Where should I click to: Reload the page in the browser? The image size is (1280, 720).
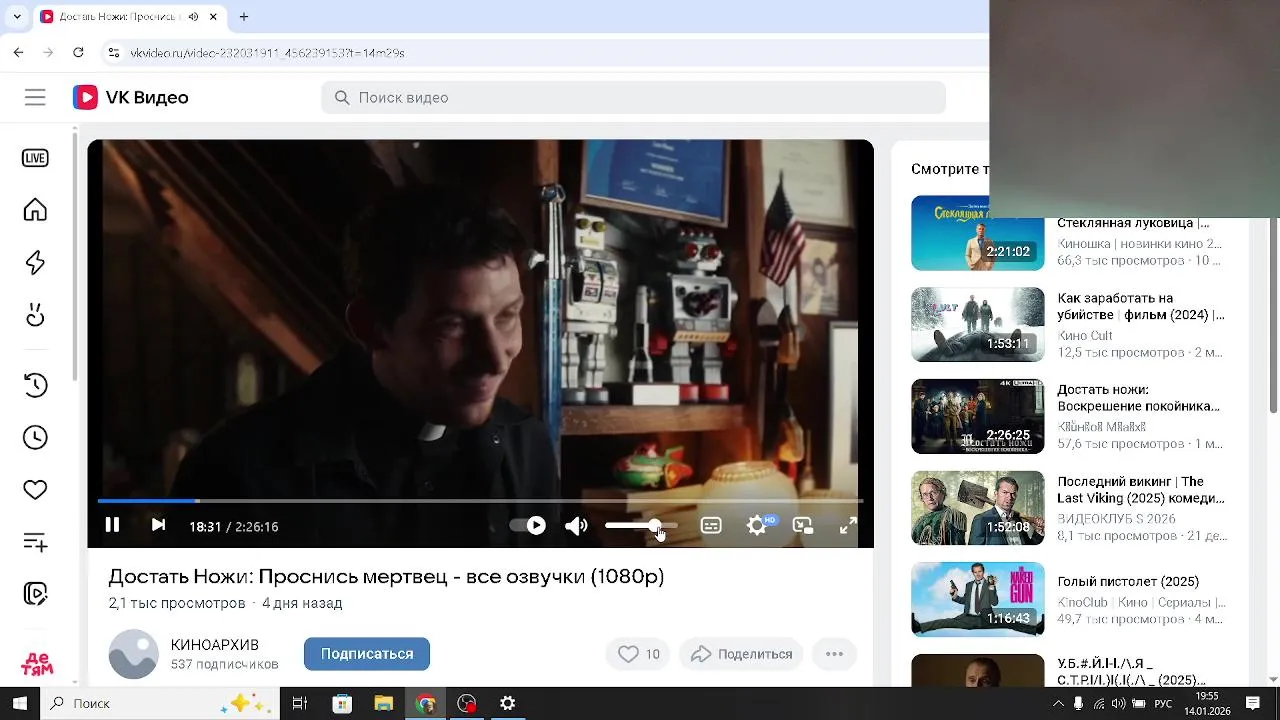pos(78,52)
